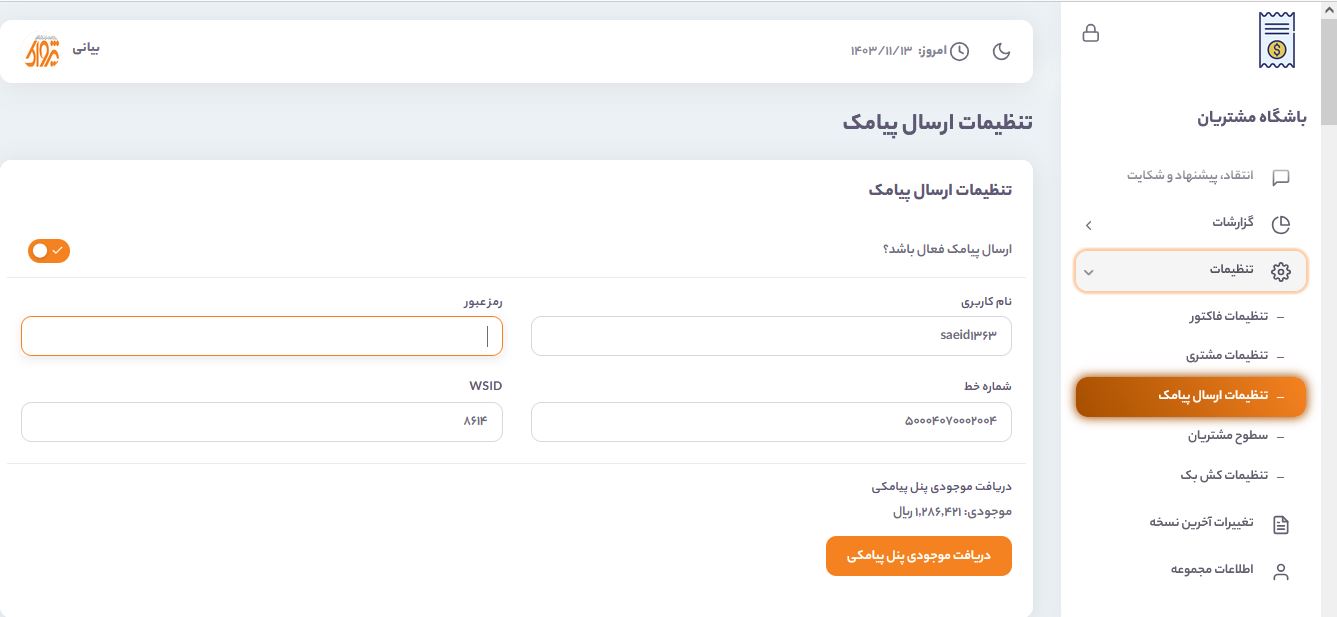1337x617 pixels.
Task: Open تنظیمات فاکتور settings page
Action: tap(1228, 317)
